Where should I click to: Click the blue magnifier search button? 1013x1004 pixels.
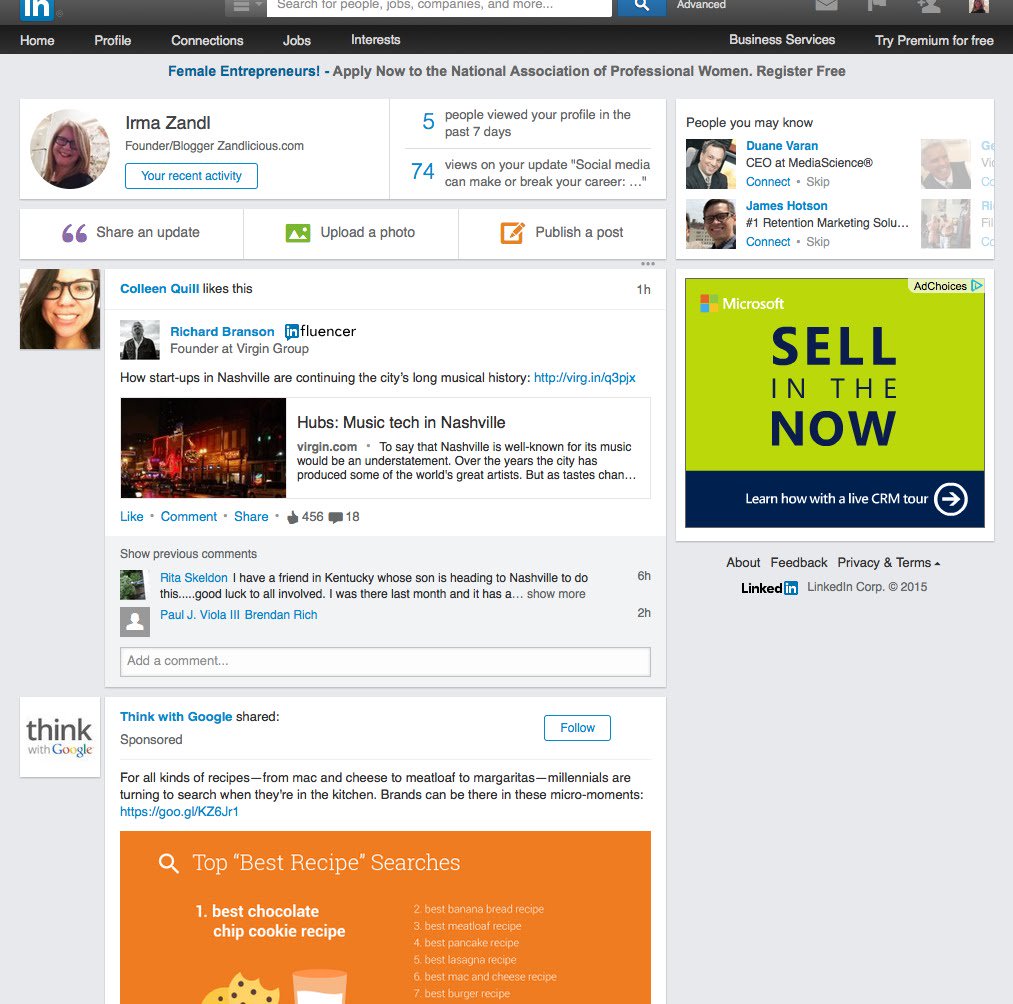click(642, 6)
